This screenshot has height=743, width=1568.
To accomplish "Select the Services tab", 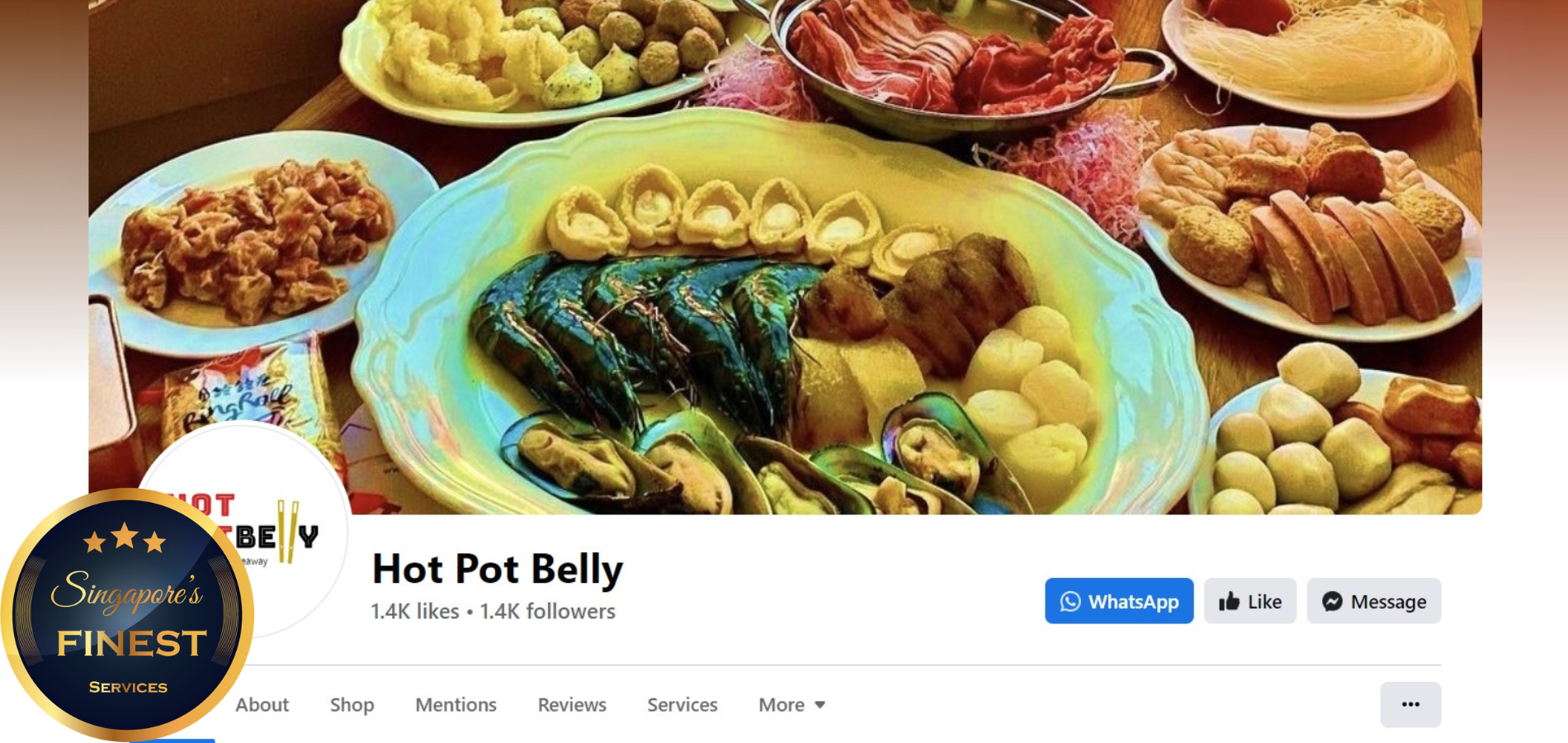I will tap(682, 705).
